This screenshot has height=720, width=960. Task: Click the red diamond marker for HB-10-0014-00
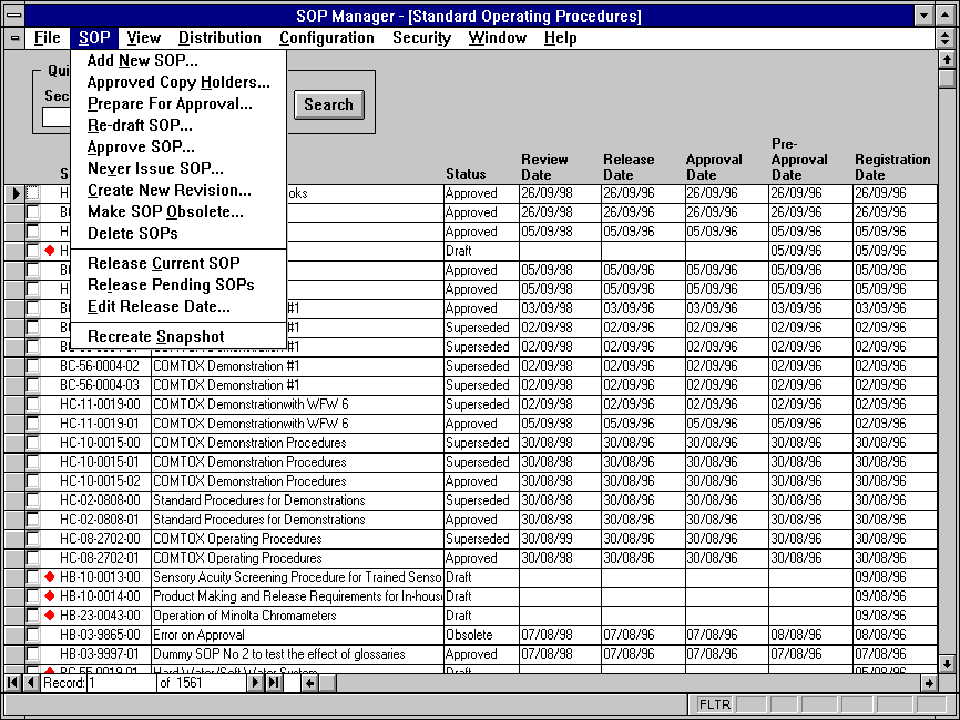(50, 596)
